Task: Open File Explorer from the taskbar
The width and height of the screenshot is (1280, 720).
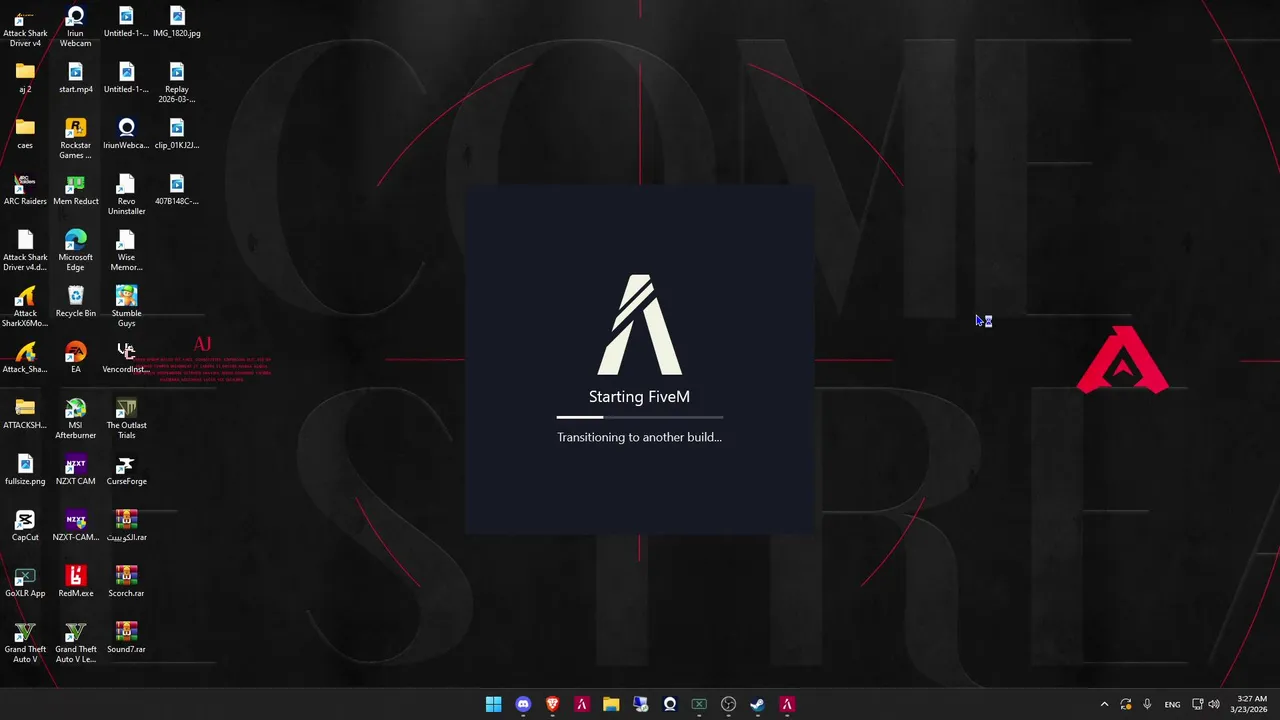Action: 611,704
